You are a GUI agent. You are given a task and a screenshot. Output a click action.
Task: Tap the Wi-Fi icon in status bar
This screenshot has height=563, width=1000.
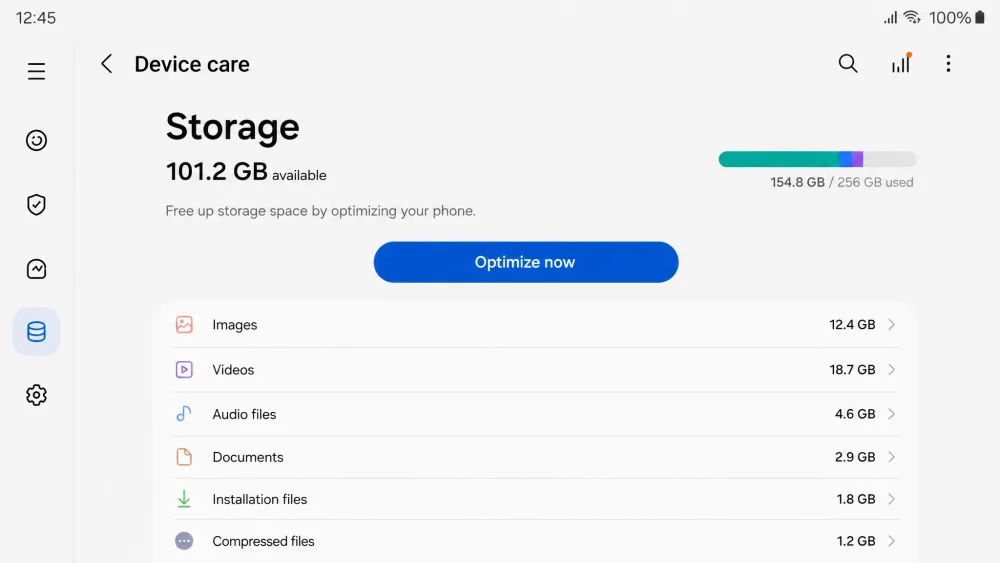(912, 17)
